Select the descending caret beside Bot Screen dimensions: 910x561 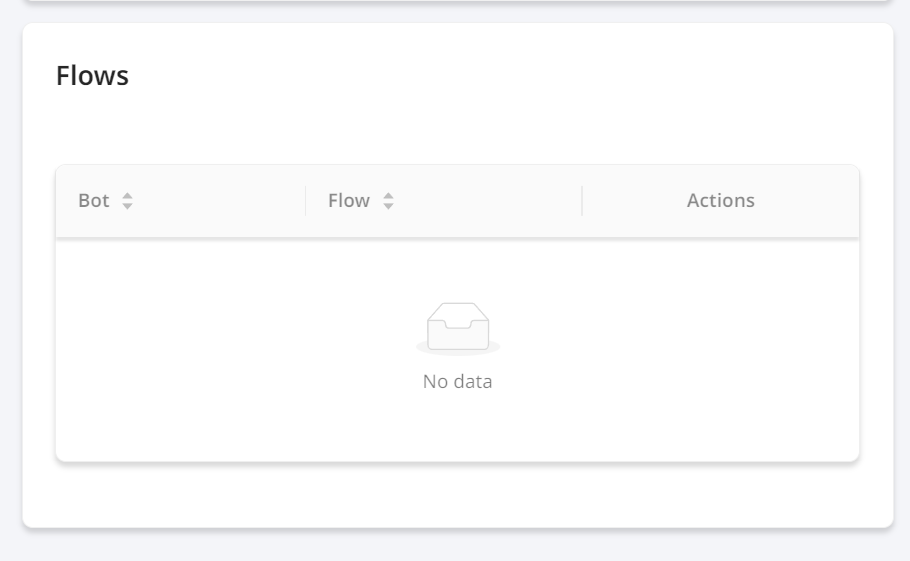(x=127, y=205)
